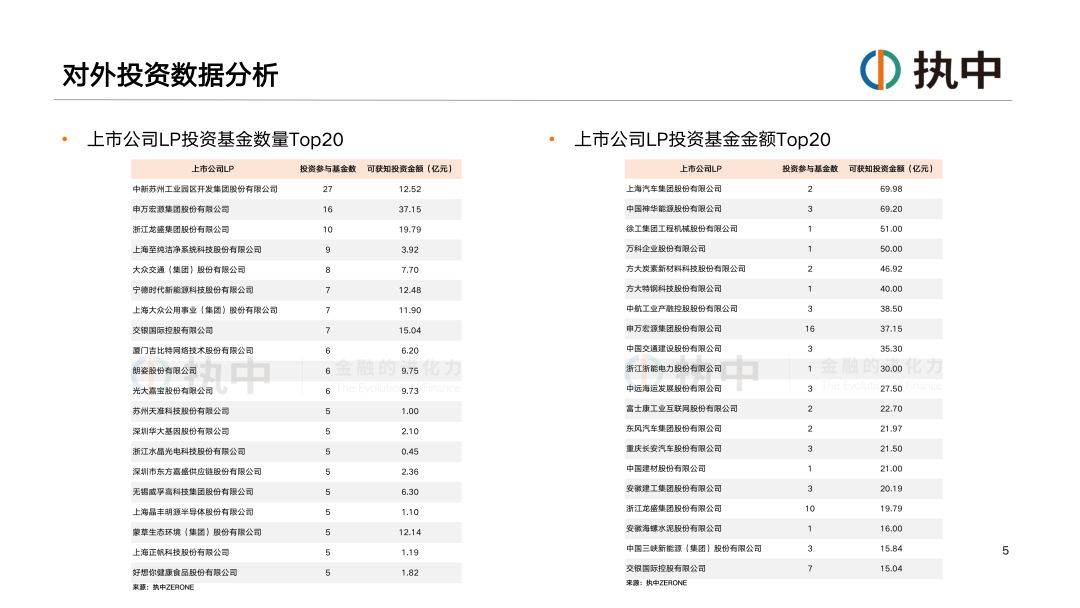Image resolution: width=1080 pixels, height=608 pixels.
Task: Click row 光大嘉宝股份有限公司
Action: pyautogui.click(x=296, y=390)
